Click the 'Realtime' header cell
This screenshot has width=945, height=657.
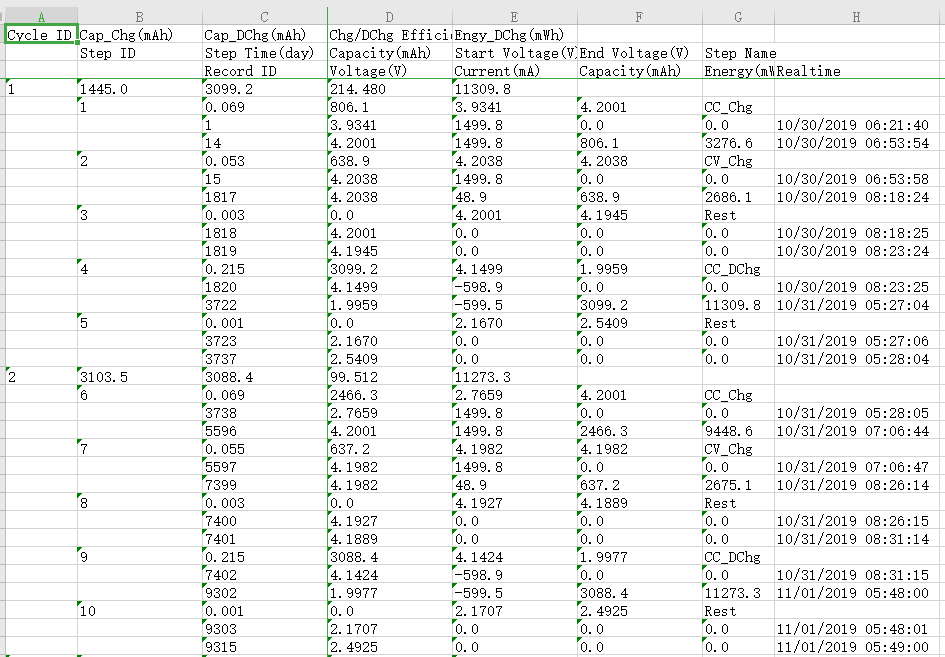[856, 71]
